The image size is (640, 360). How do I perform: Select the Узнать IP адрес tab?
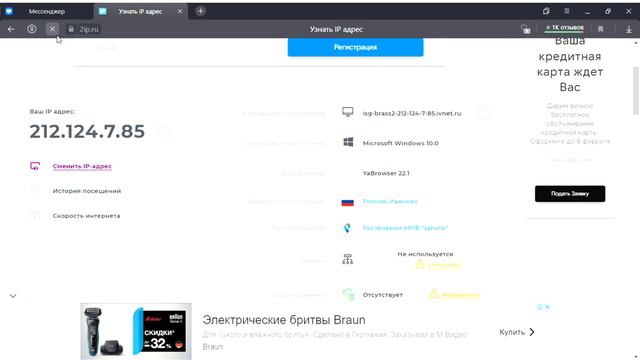tap(140, 11)
